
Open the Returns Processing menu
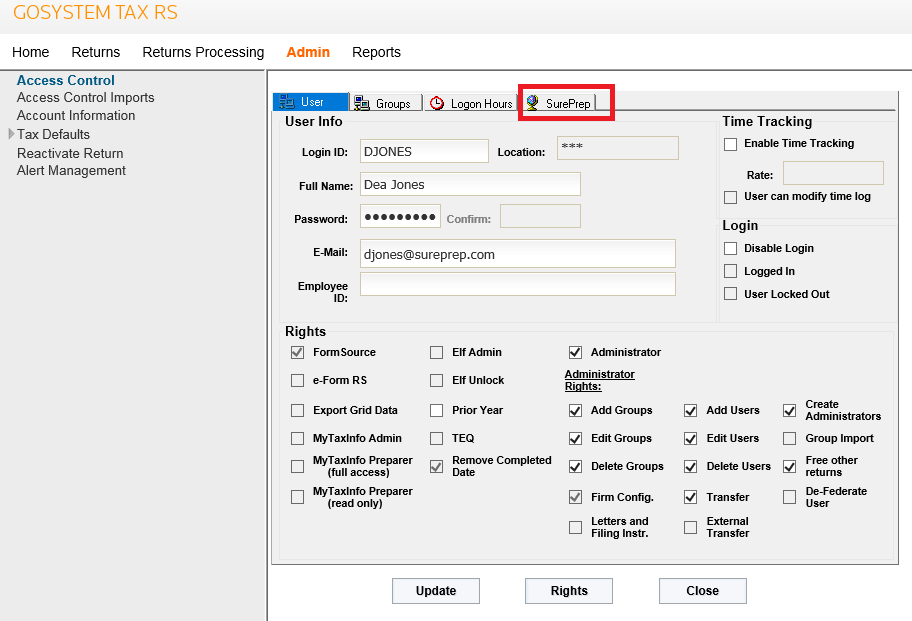pyautogui.click(x=203, y=52)
